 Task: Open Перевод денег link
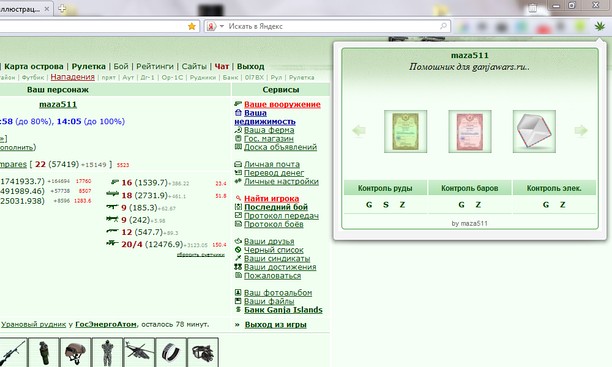(274, 173)
